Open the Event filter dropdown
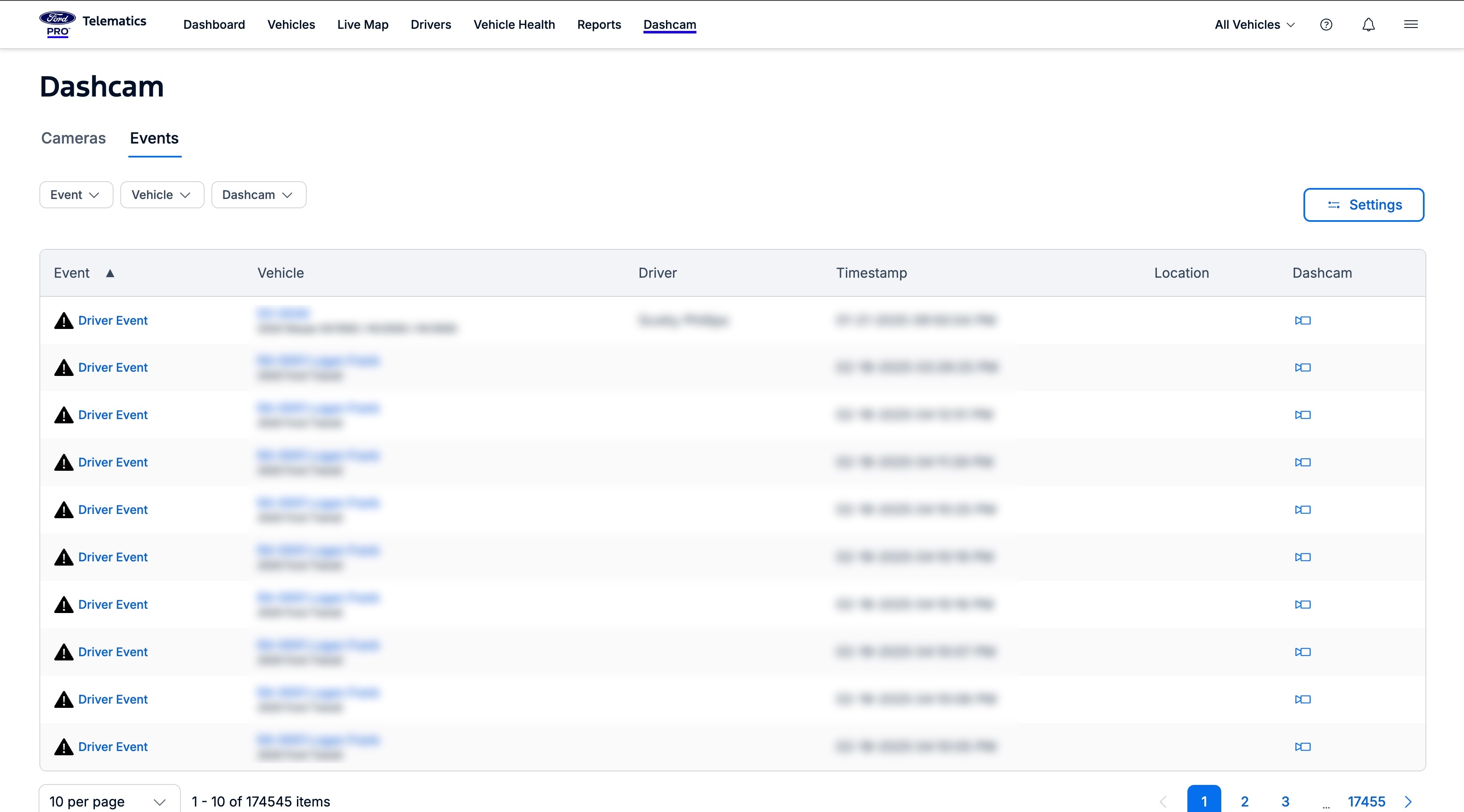This screenshot has height=812, width=1464. pos(75,195)
